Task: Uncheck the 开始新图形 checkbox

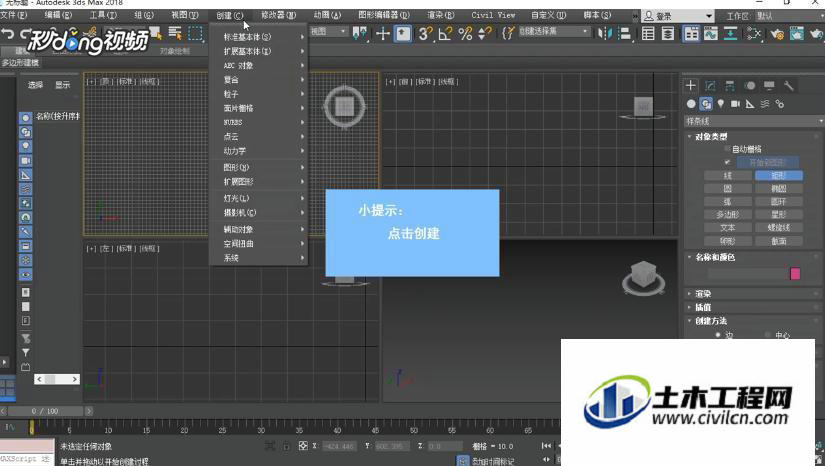Action: [728, 162]
